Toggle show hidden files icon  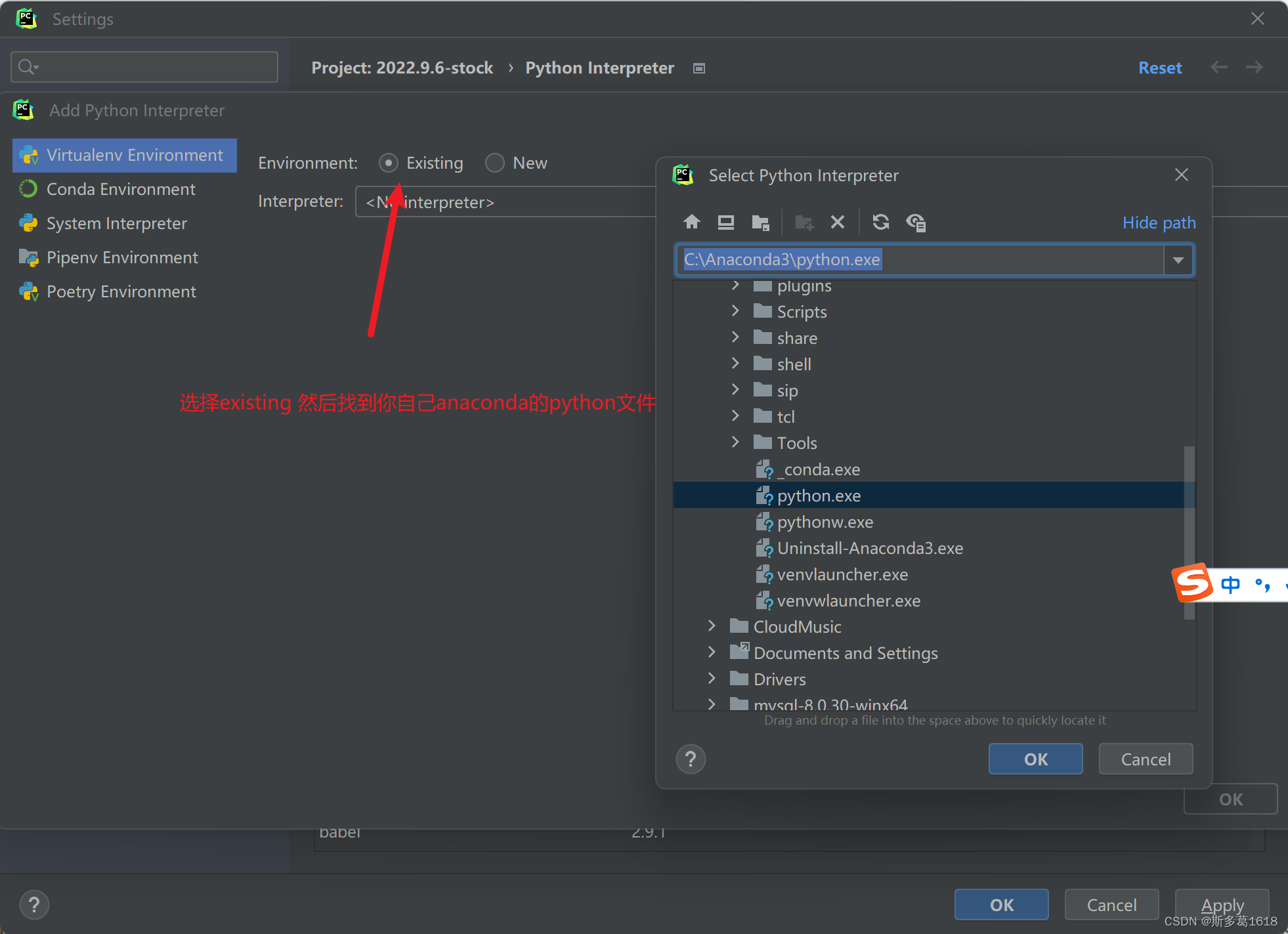916,223
